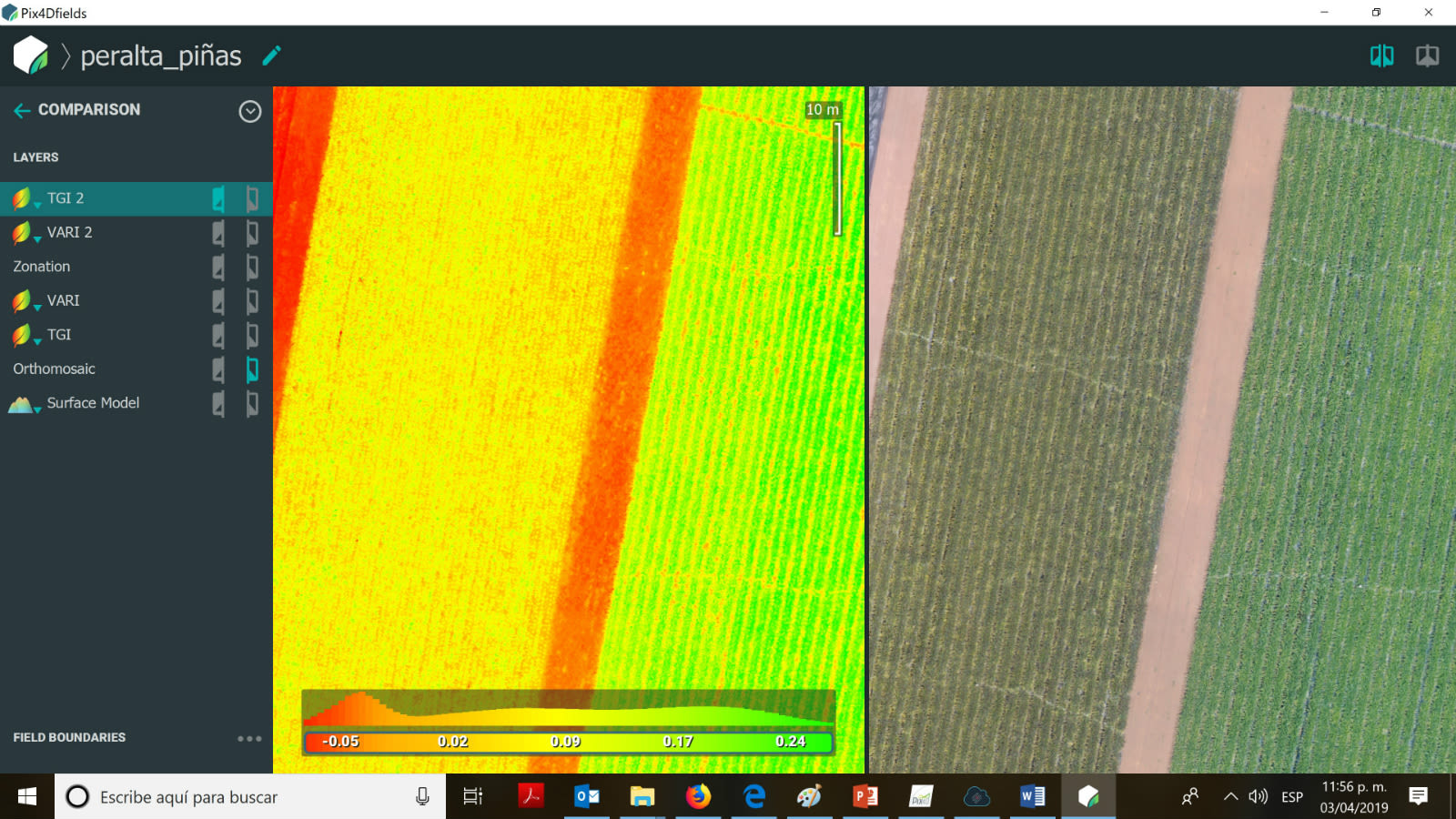1456x819 pixels.
Task: Open Surface Model's dropdown arrow
Action: (x=36, y=409)
